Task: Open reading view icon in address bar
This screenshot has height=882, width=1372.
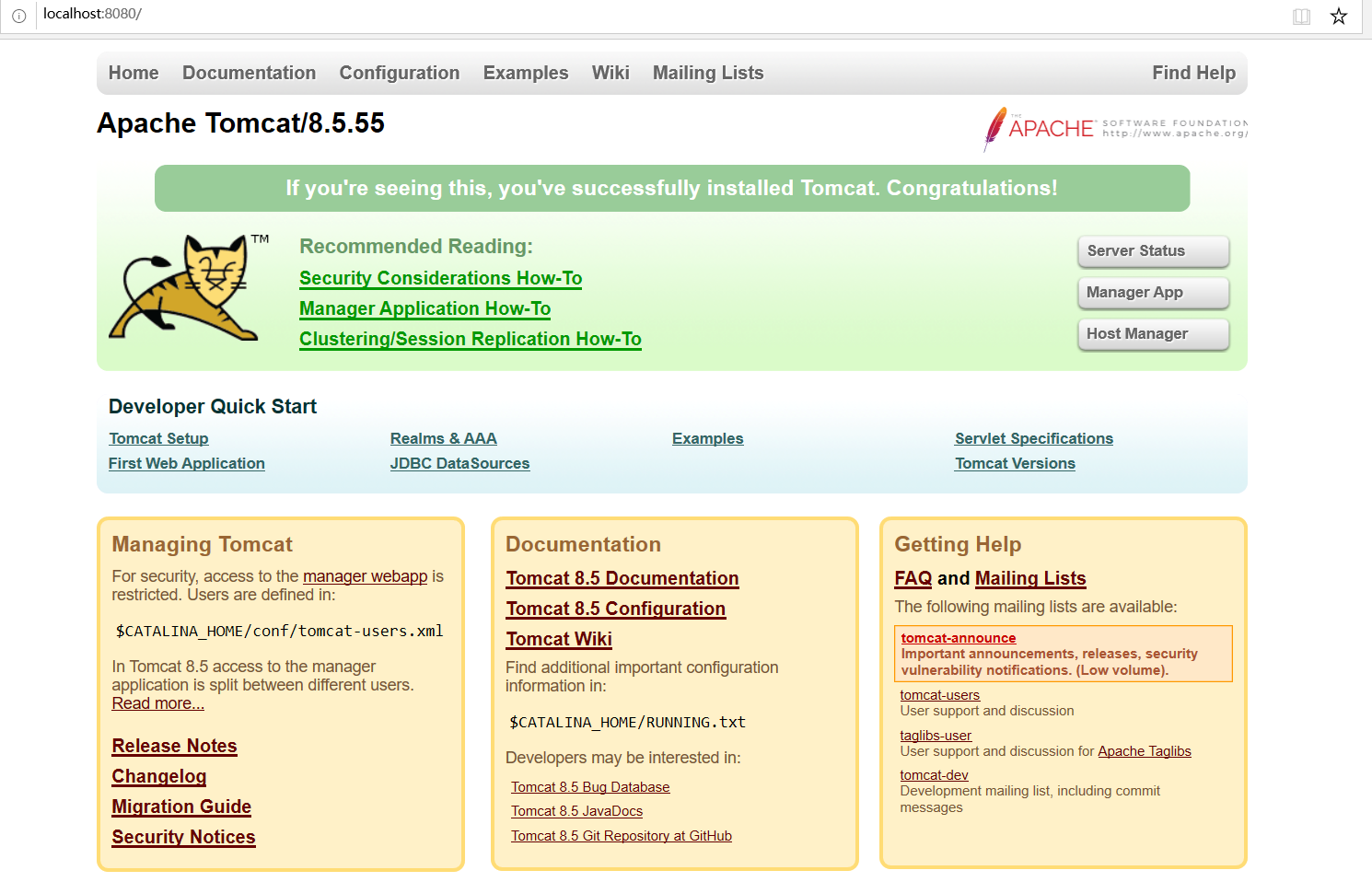Action: point(1301,16)
